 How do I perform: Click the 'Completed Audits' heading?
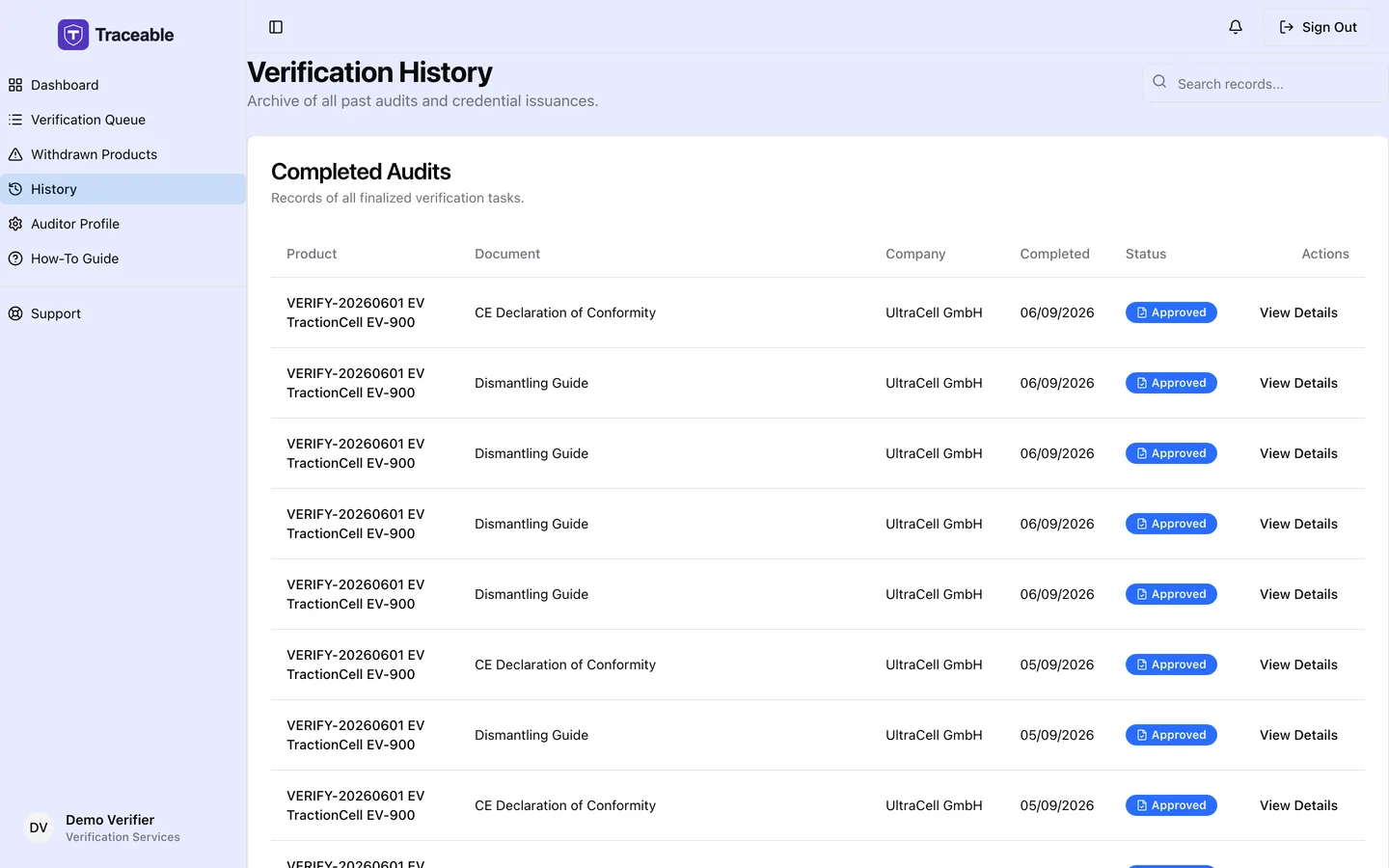[361, 172]
